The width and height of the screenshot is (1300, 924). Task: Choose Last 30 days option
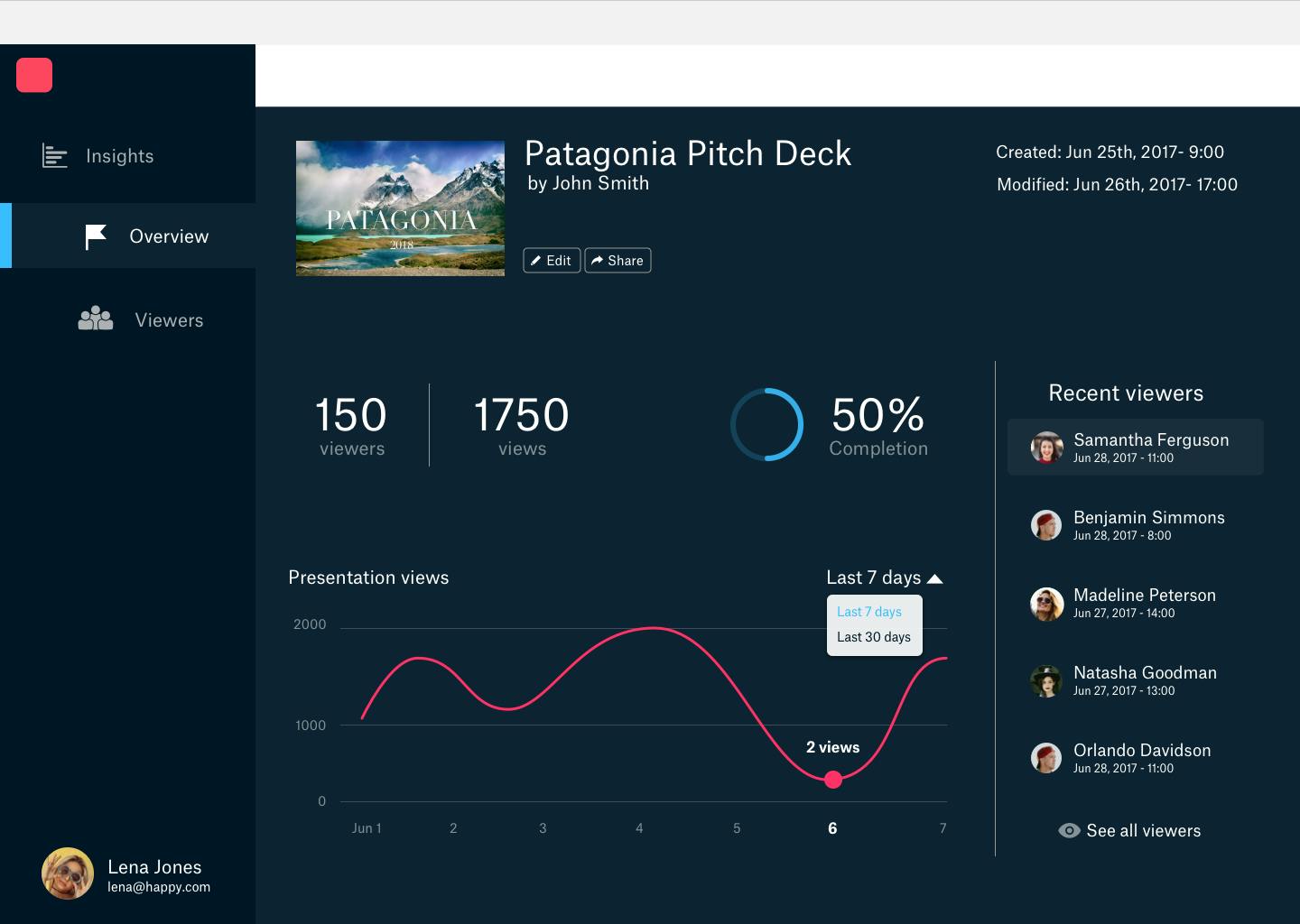coord(874,637)
